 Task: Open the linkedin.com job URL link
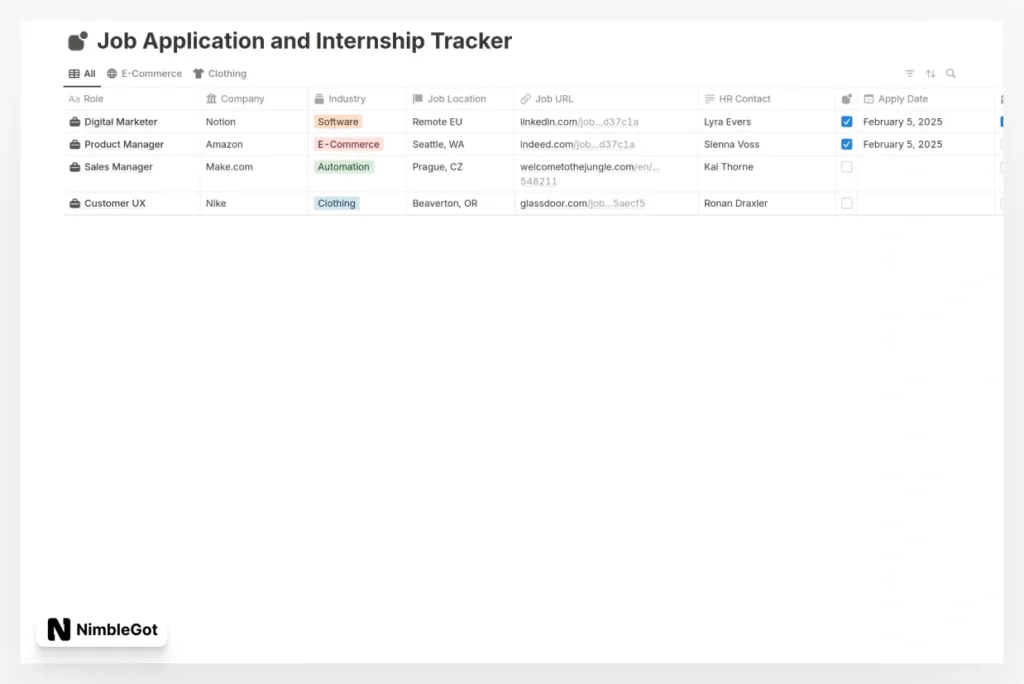[x=578, y=122]
